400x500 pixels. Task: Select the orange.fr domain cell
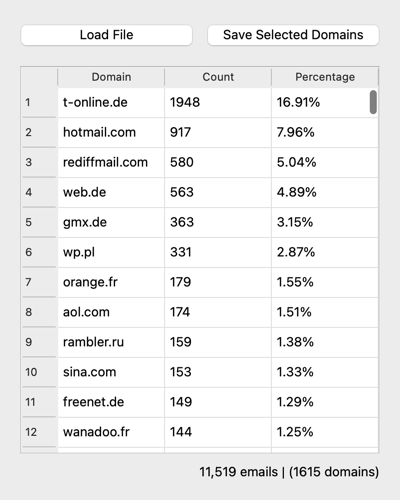(111, 282)
